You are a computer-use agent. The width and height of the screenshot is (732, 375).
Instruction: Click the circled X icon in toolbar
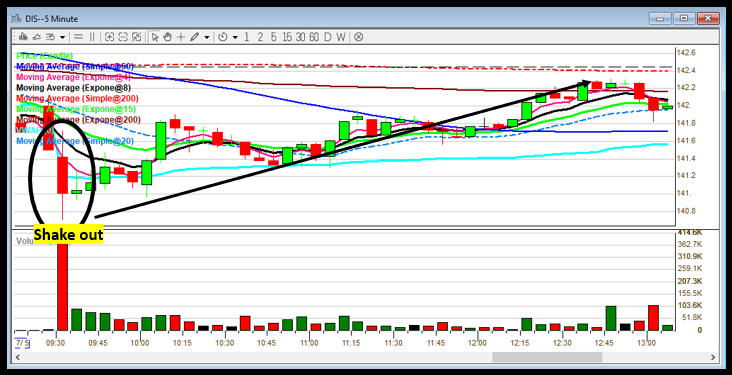click(358, 37)
